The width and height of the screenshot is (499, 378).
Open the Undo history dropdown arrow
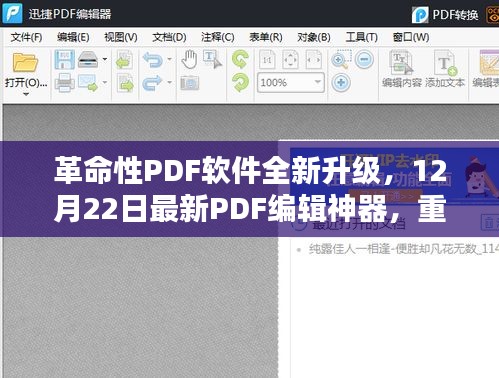click(x=169, y=59)
